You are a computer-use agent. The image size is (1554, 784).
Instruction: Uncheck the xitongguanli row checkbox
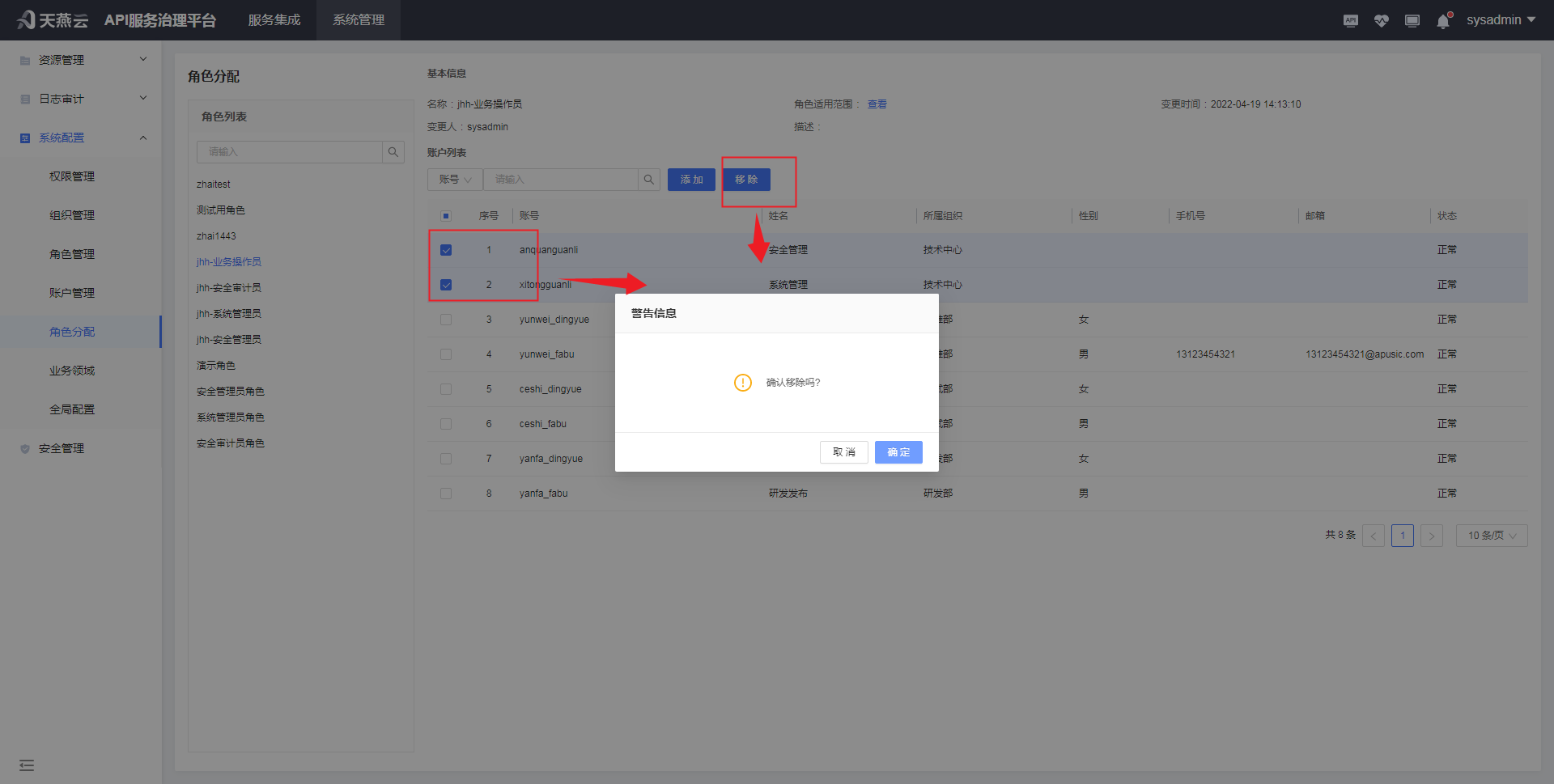pos(446,285)
